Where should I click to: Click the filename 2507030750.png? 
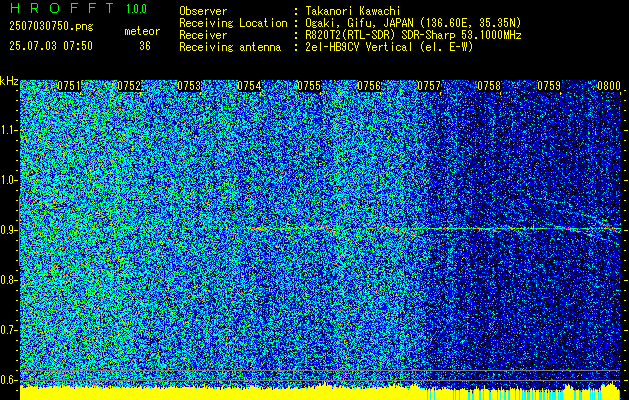51,27
